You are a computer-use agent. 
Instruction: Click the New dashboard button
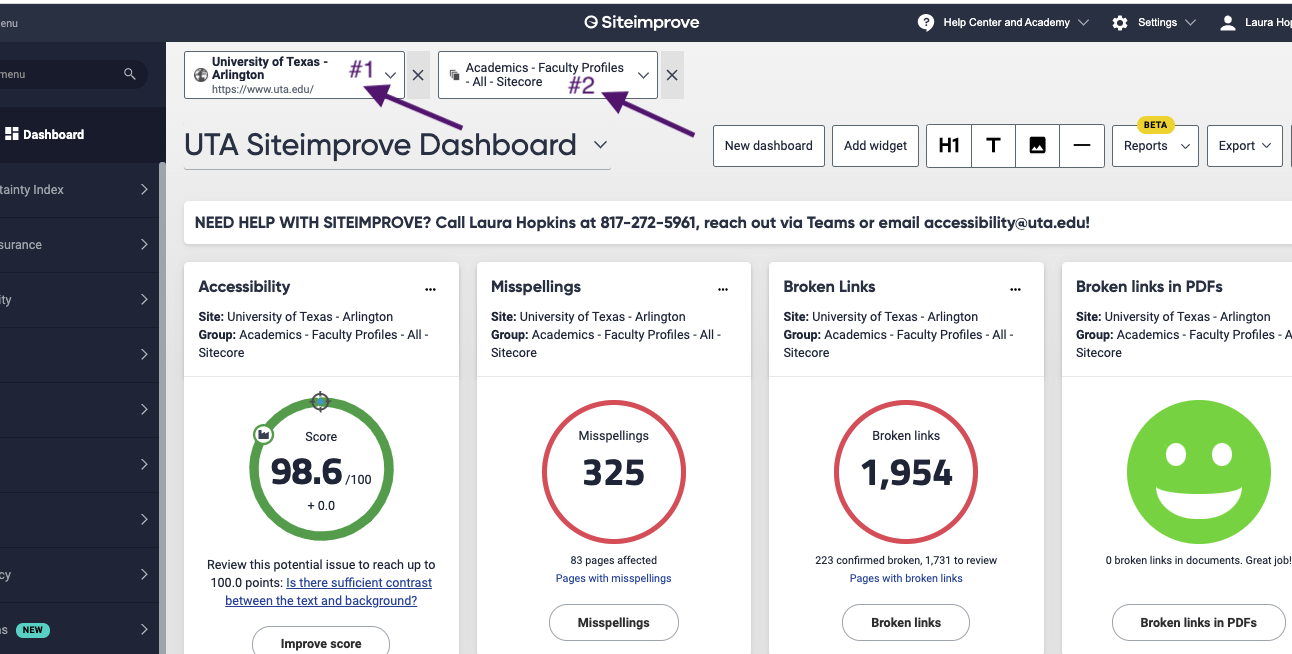768,145
